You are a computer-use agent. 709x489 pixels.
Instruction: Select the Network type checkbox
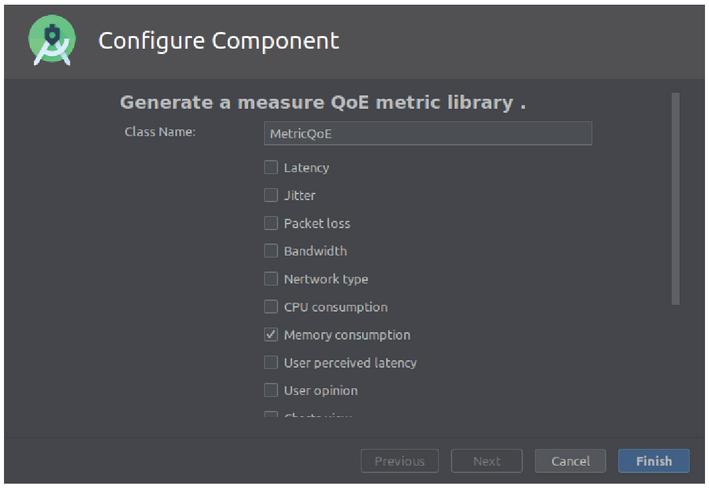click(271, 279)
